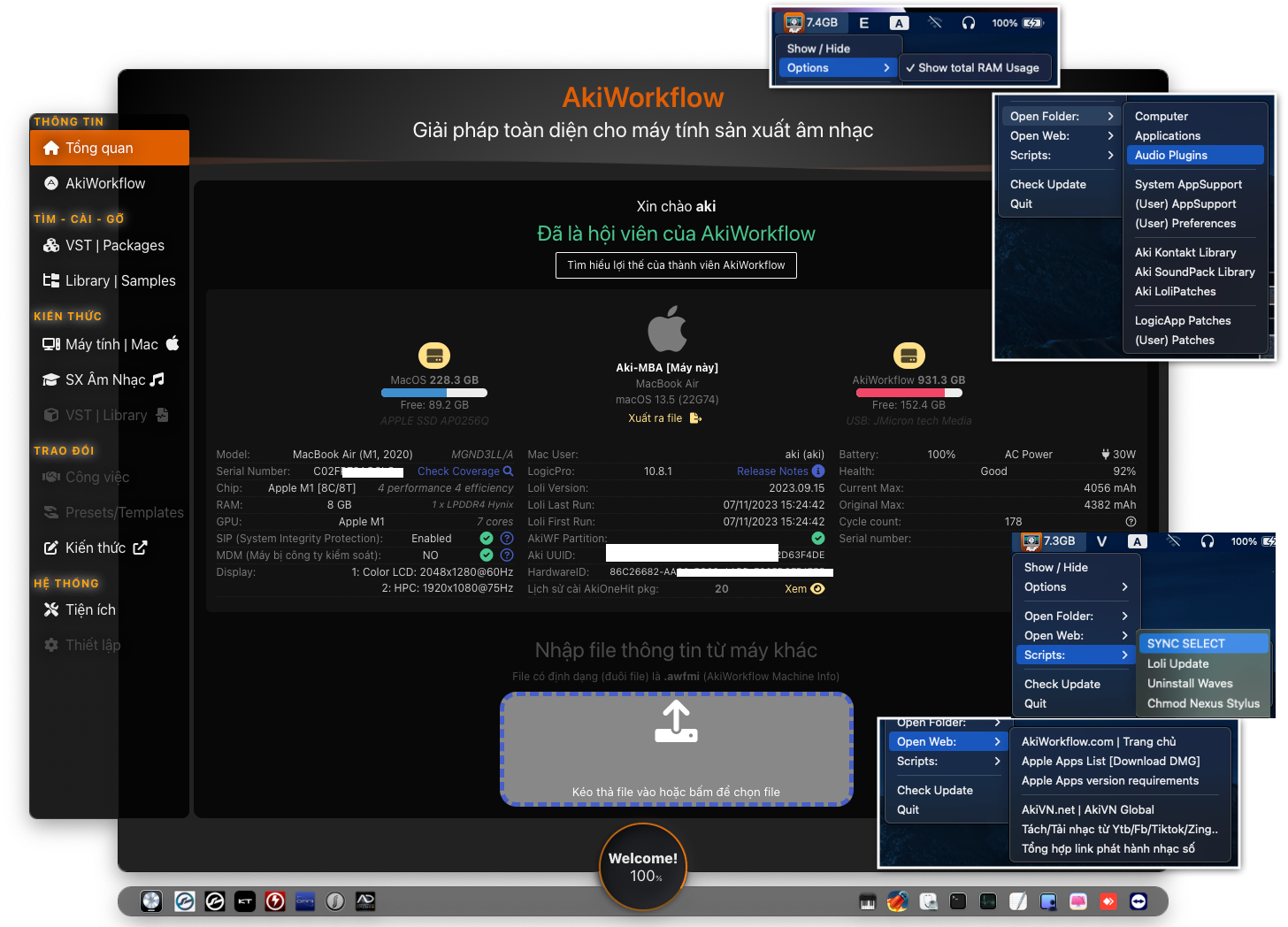Open the LogicPro Release Notes link
Image resolution: width=1288 pixels, height=927 pixels.
click(771, 471)
